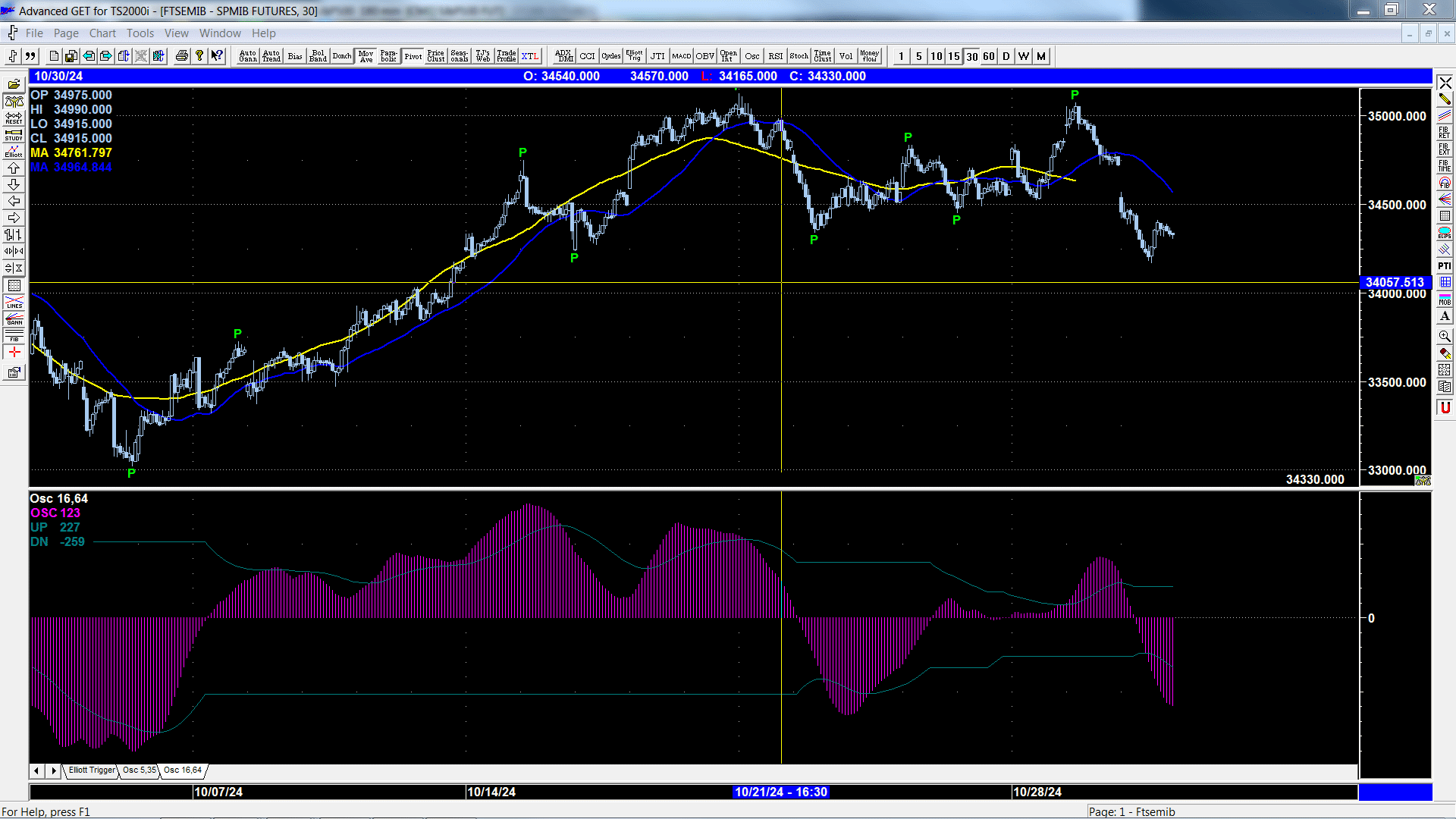Click the 10/21/24 - 16:30 cursor date label
Viewport: 1456px width, 819px height.
pyautogui.click(x=781, y=792)
